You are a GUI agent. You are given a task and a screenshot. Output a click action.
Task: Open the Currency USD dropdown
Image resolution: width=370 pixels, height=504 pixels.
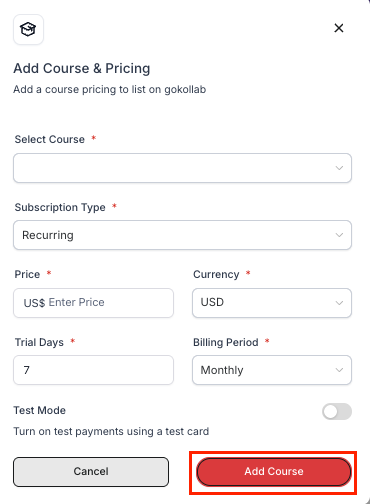pyautogui.click(x=272, y=303)
